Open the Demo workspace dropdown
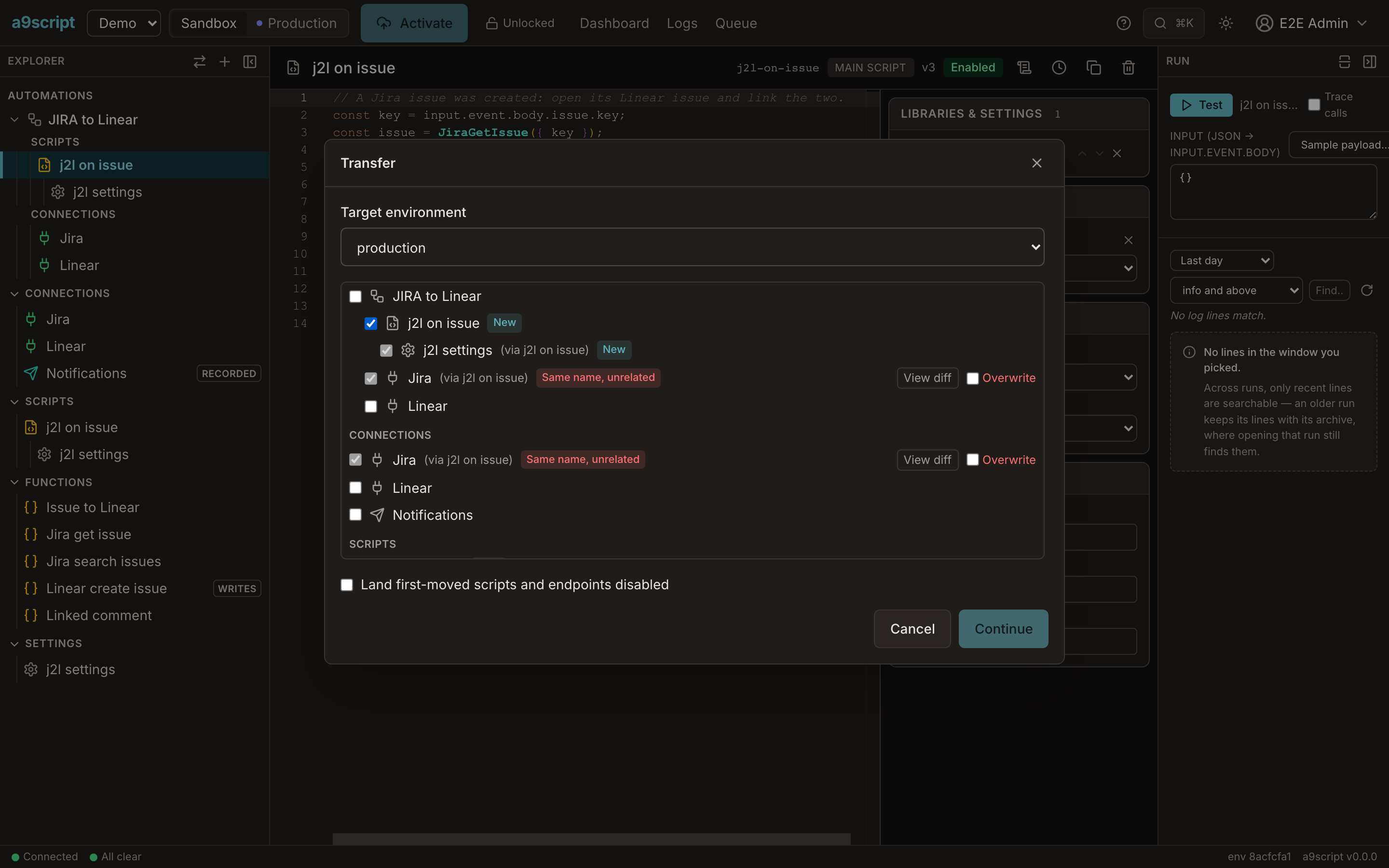1389x868 pixels. (124, 23)
